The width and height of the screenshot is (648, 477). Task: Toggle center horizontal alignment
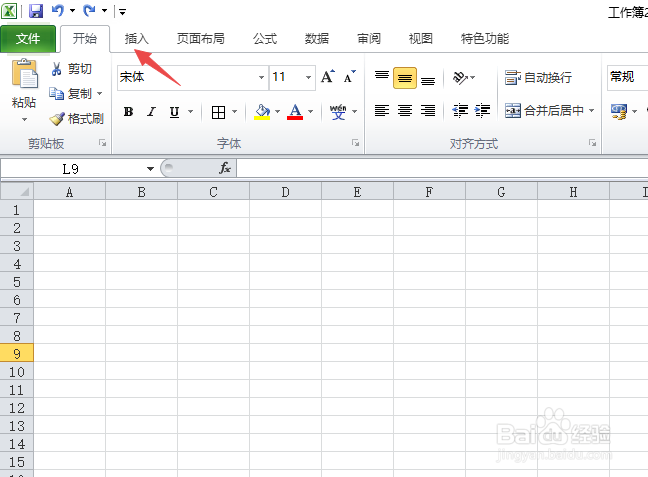[405, 110]
